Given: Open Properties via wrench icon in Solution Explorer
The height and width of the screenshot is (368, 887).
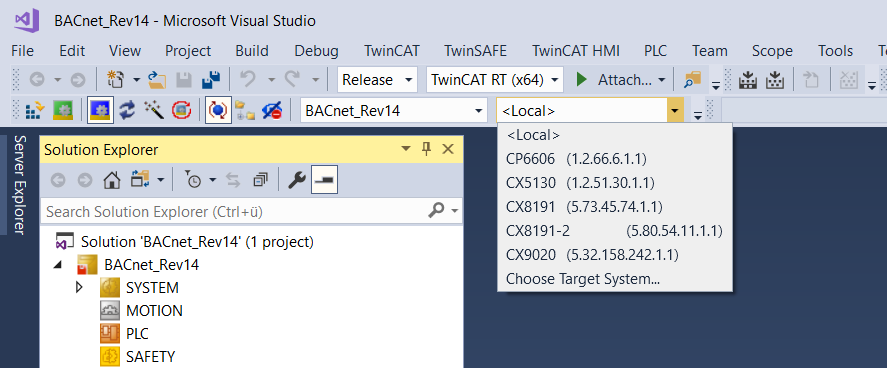Looking at the screenshot, I should point(296,180).
